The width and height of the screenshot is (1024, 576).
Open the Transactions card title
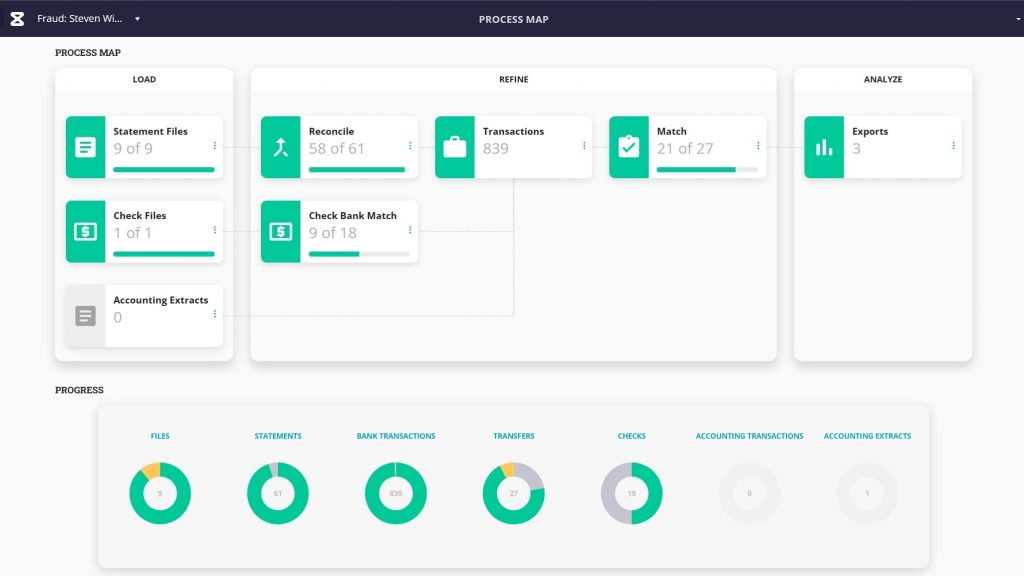513,131
